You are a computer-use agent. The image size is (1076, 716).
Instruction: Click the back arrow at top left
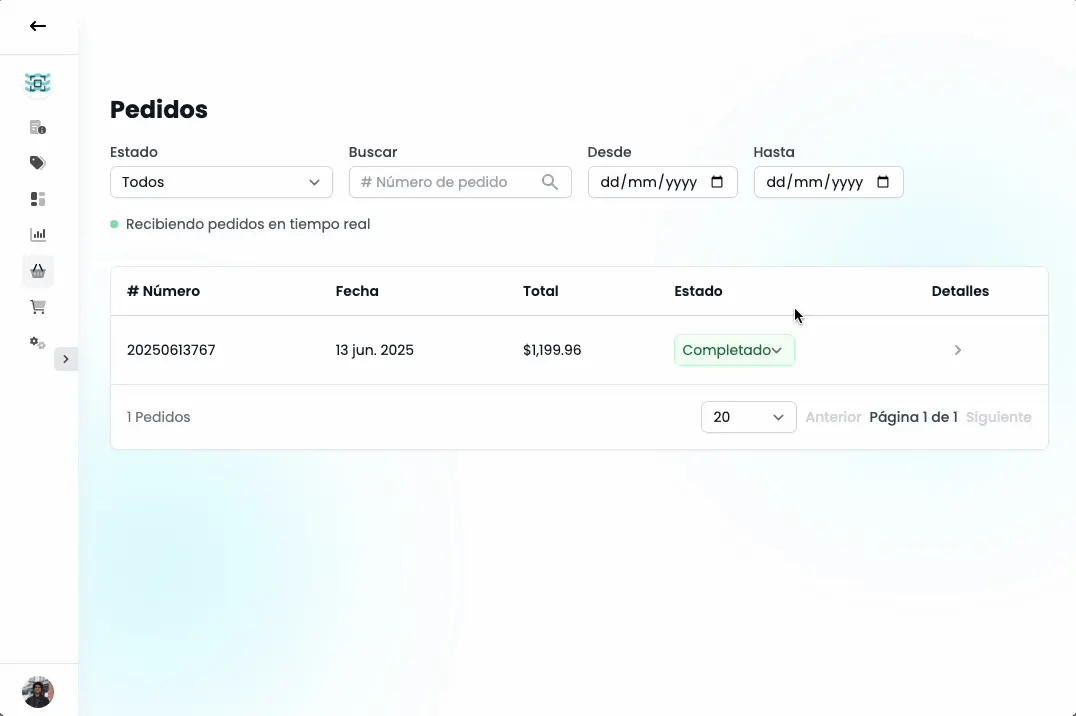pyautogui.click(x=38, y=26)
